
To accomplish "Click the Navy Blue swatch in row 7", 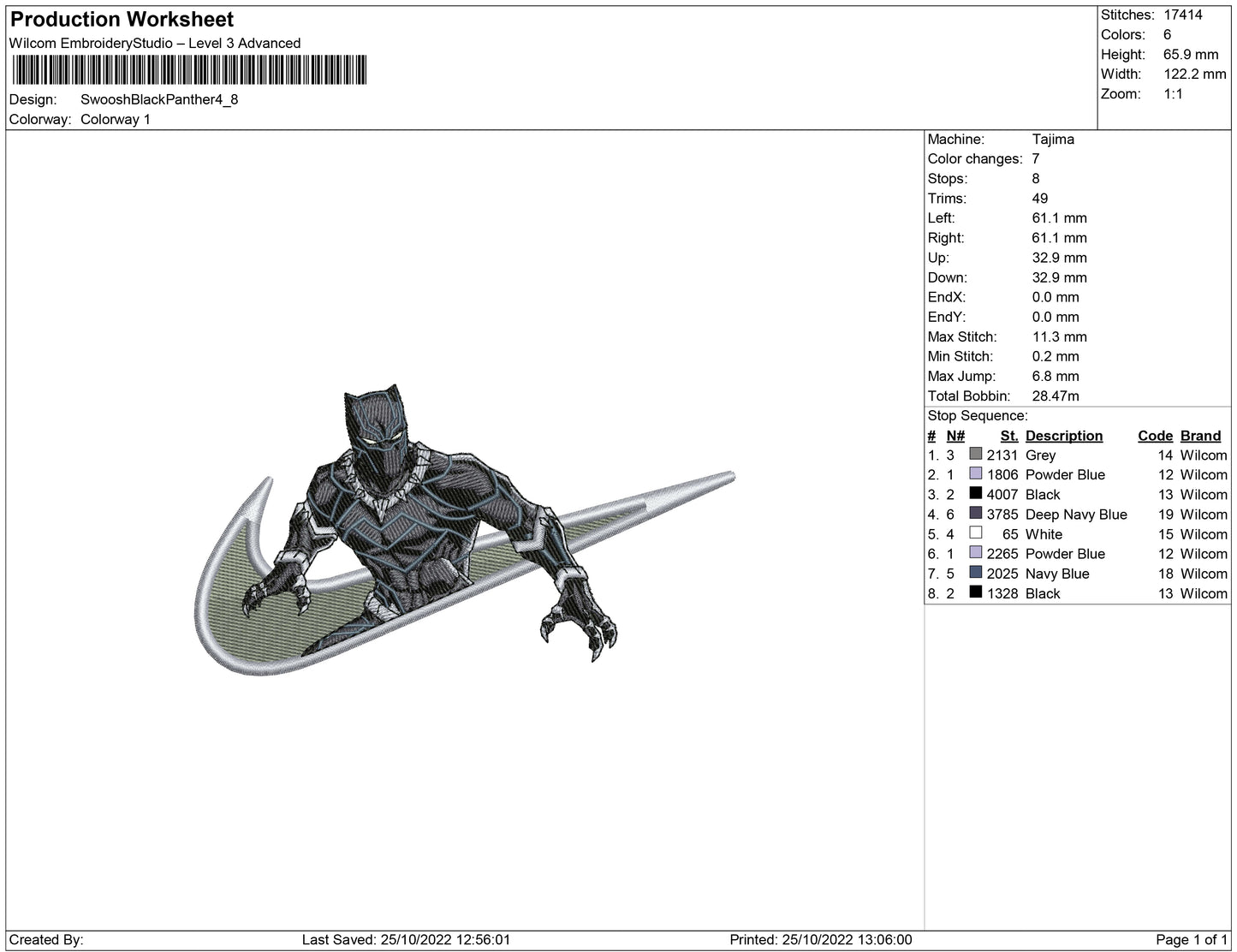I will (x=975, y=572).
